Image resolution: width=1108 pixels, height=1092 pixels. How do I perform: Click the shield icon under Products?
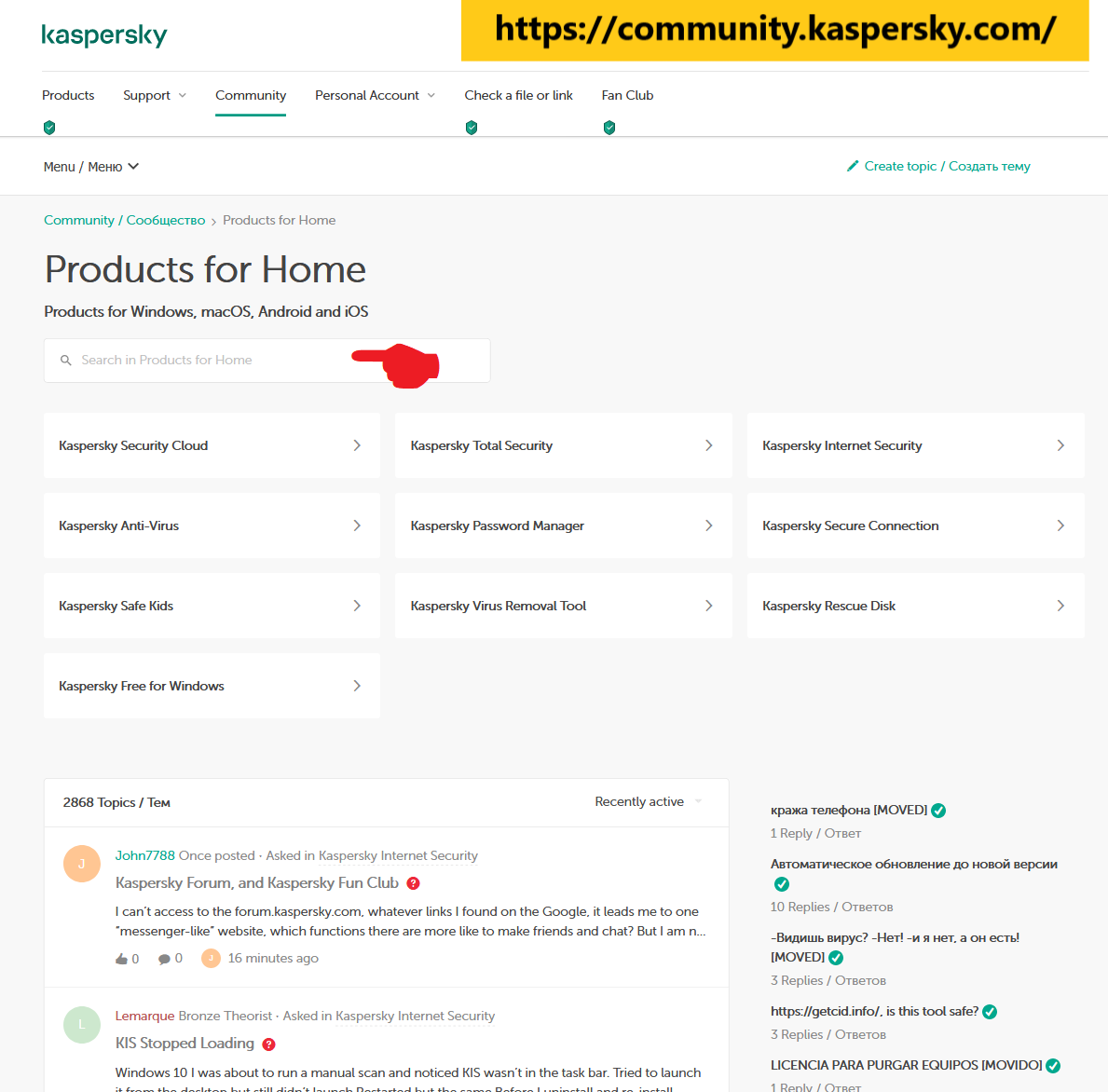pos(49,128)
